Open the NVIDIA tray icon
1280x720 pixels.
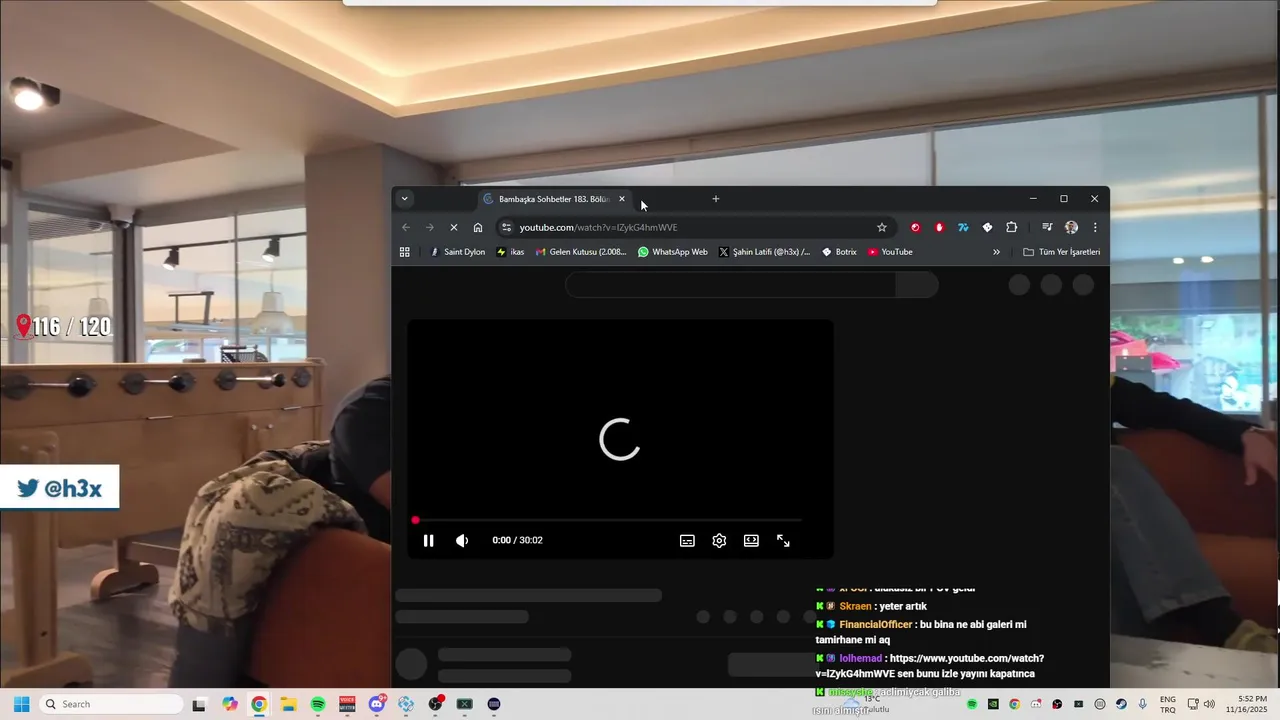[x=993, y=704]
